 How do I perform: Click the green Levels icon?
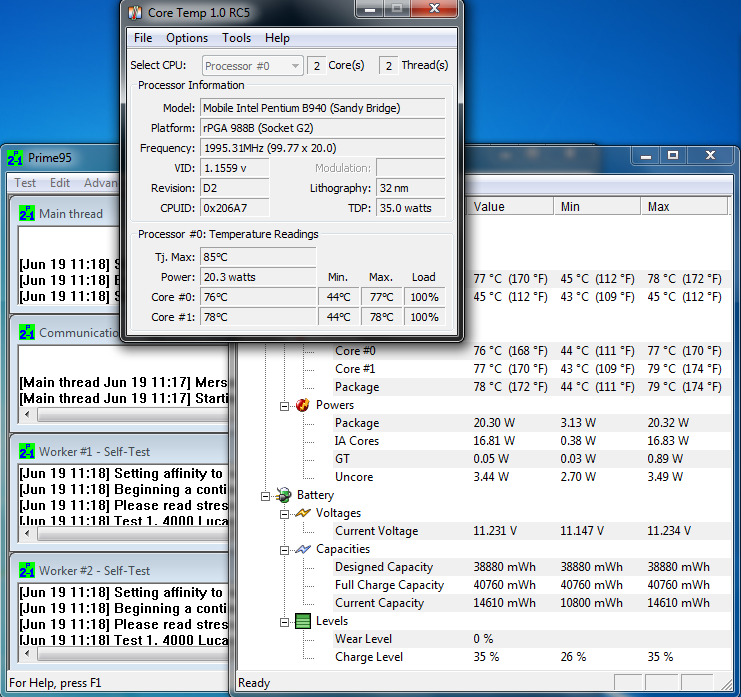coord(303,621)
